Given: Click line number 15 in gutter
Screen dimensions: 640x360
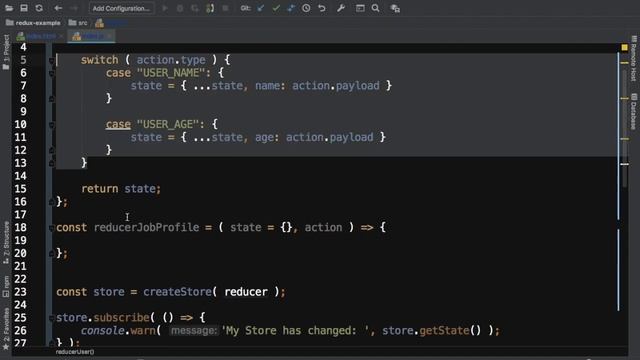Looking at the screenshot, I should click(20, 189).
